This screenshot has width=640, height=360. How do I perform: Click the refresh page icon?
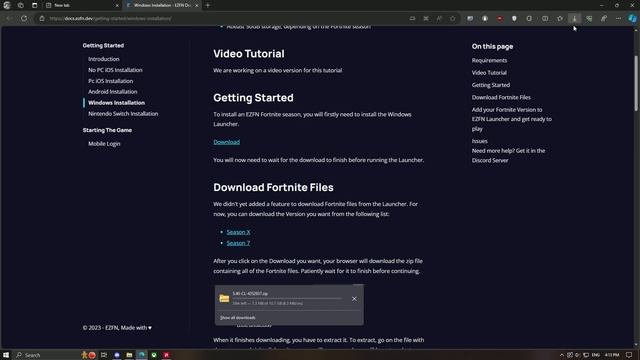[x=24, y=18]
